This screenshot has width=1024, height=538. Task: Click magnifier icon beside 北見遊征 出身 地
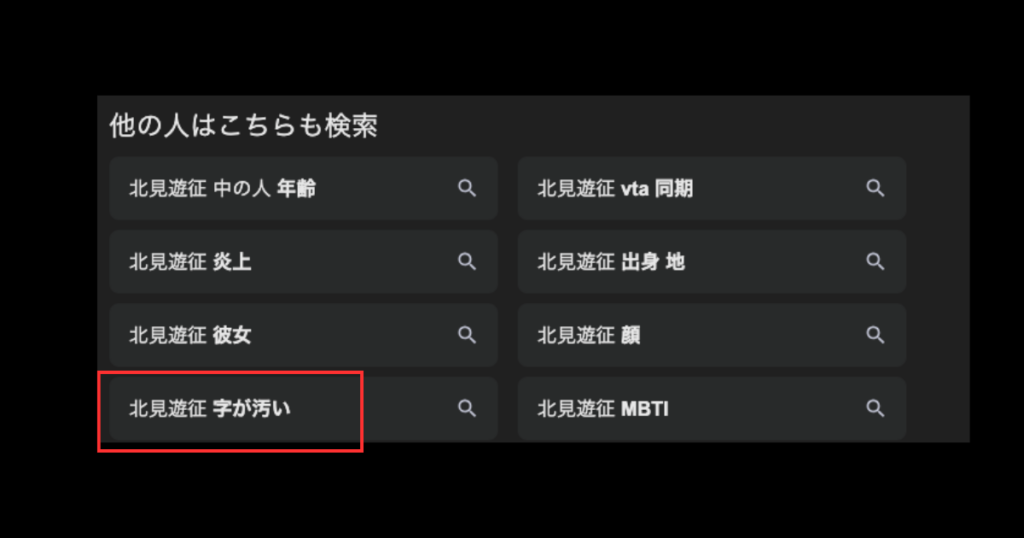875,261
